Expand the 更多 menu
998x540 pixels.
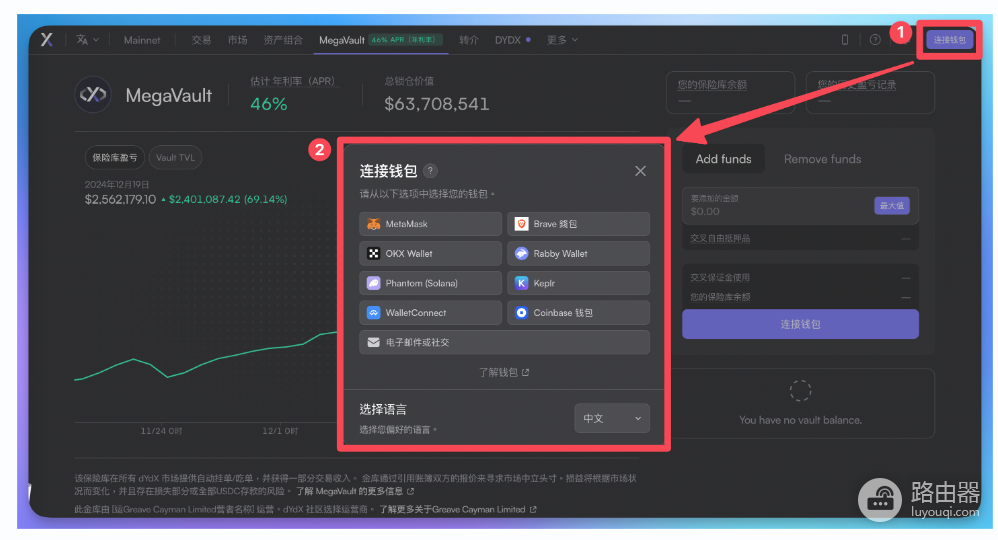tap(562, 40)
